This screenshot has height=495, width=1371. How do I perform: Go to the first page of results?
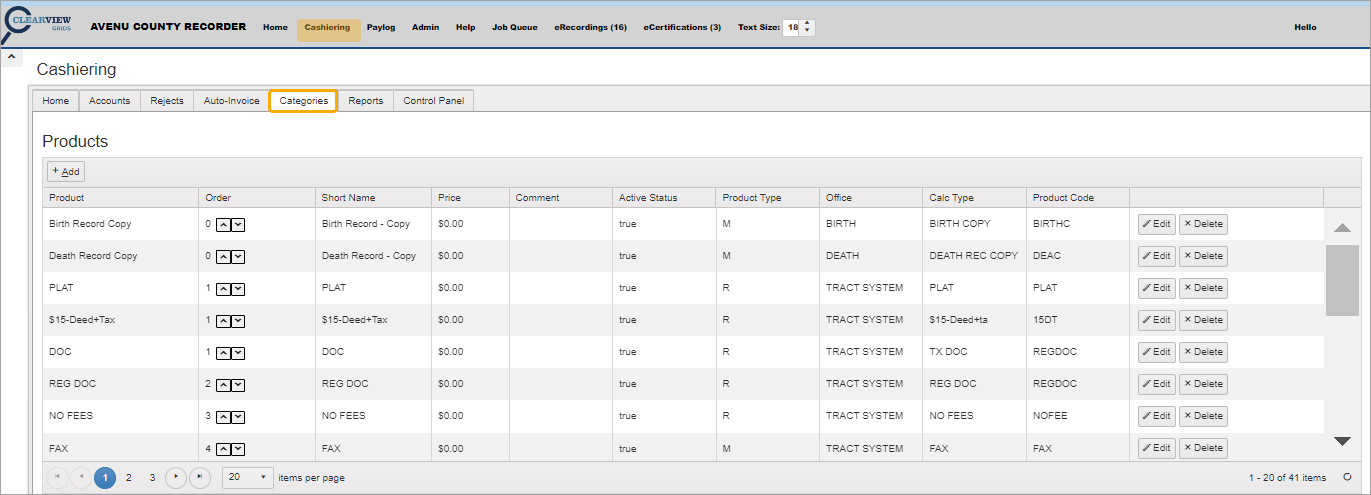[x=57, y=478]
